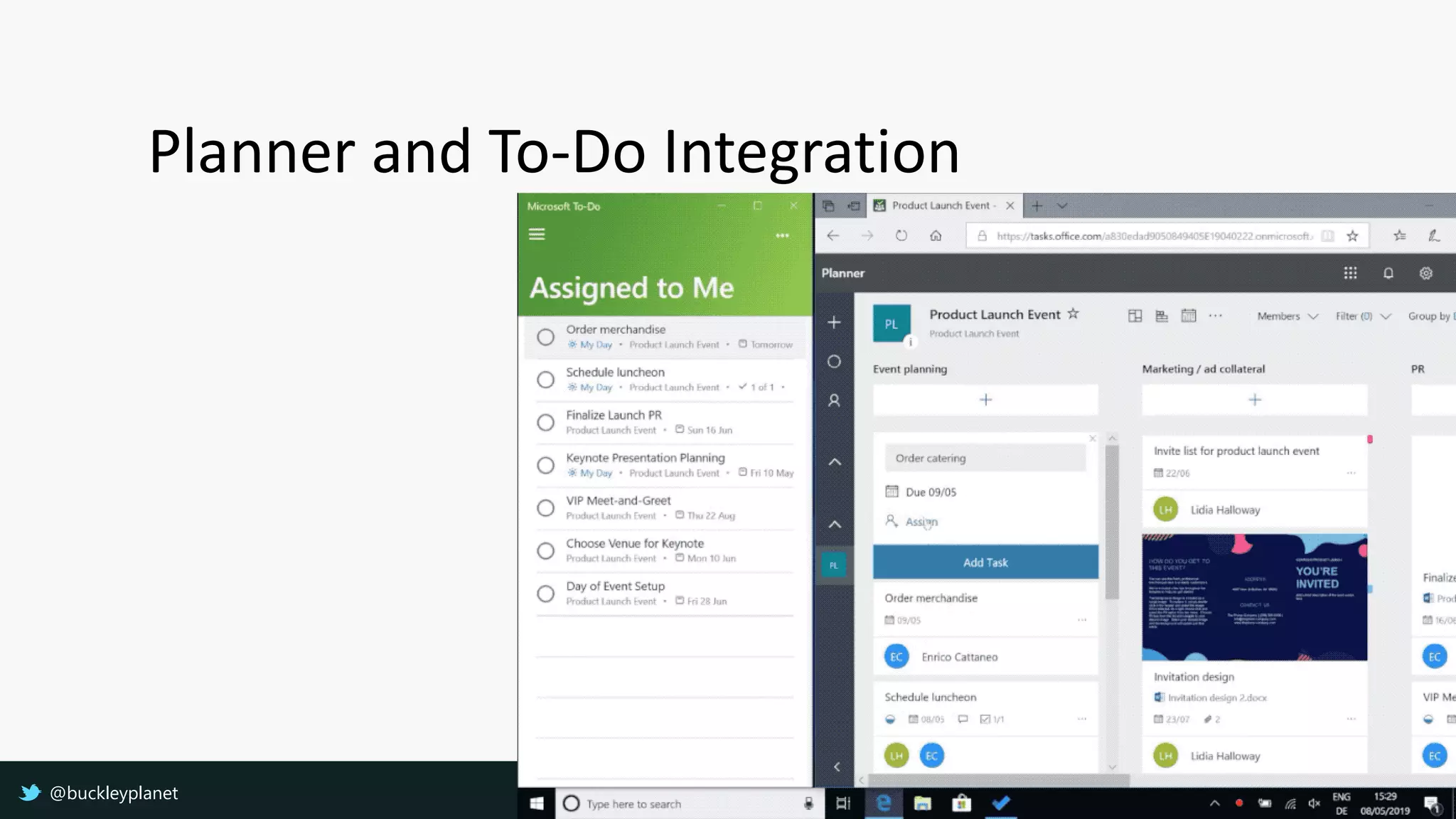Complete the Schedule luncheon task circle
This screenshot has width=1456, height=819.
coord(545,380)
